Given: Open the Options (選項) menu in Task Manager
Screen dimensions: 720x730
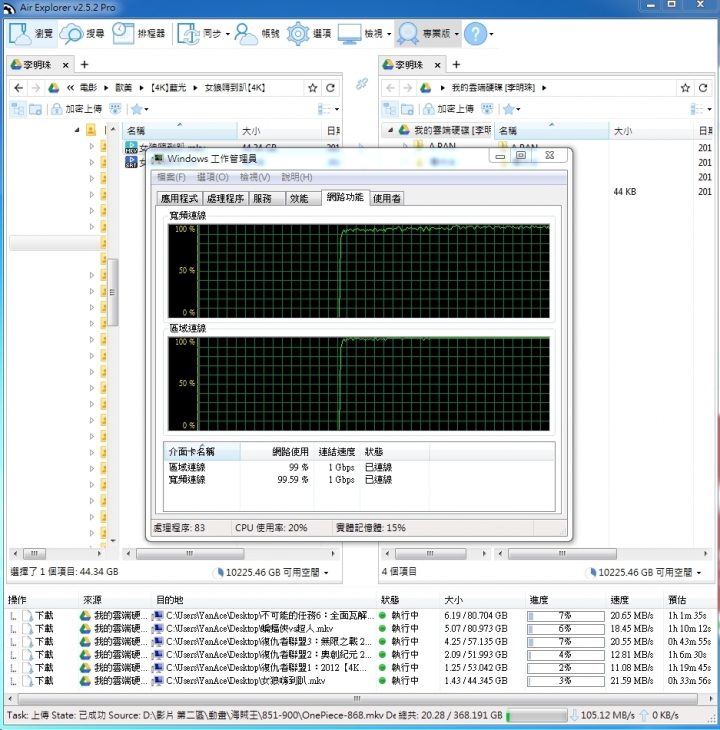Looking at the screenshot, I should click(212, 177).
